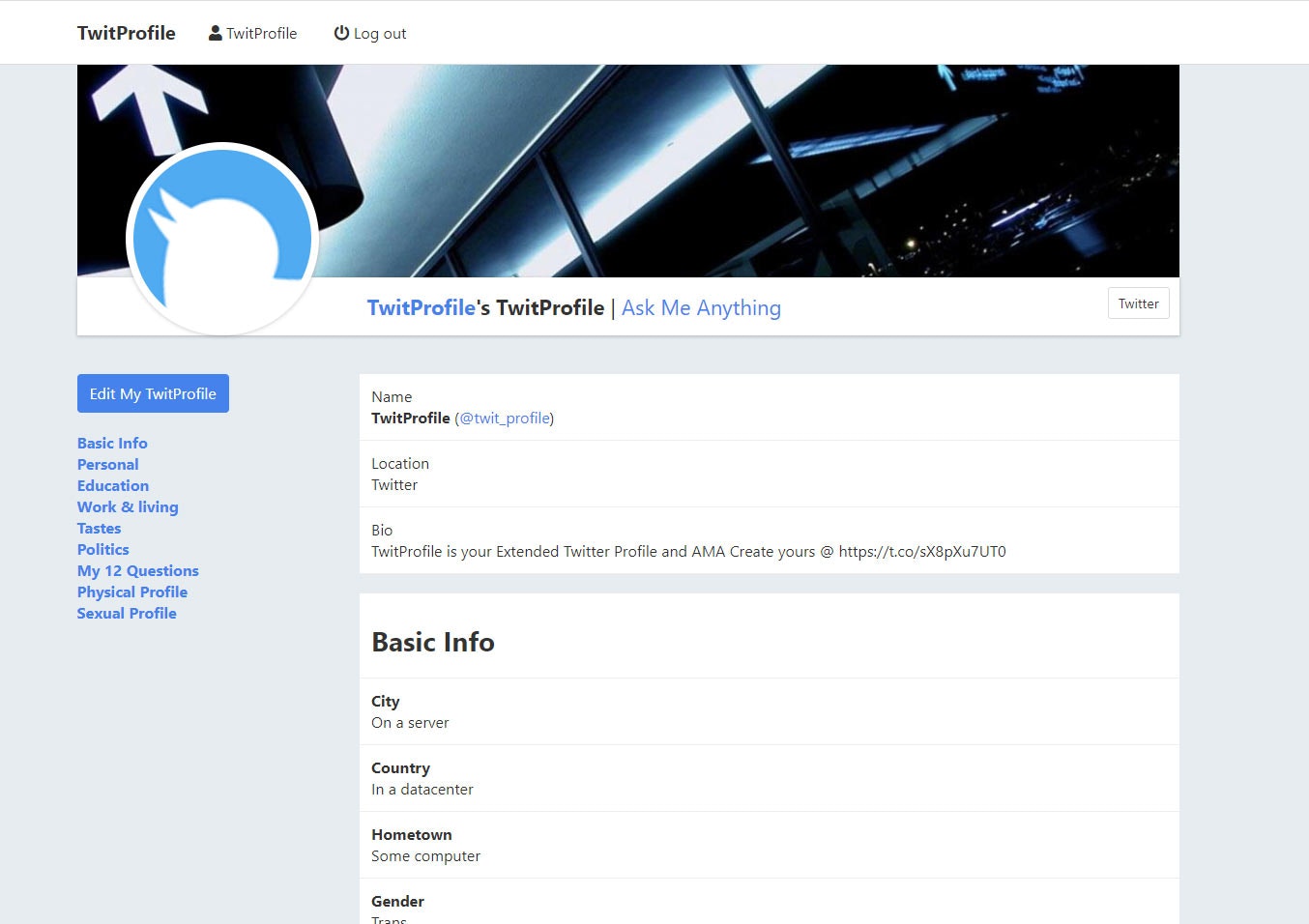Click the Twitter bird profile avatar
The image size is (1309, 924).
coord(221,239)
